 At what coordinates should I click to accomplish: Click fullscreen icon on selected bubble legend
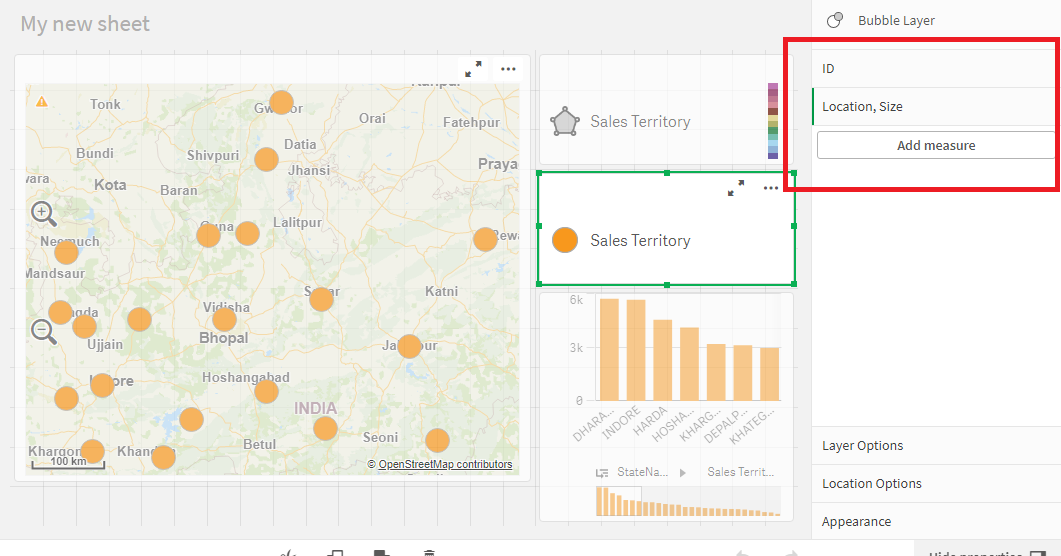pos(736,188)
